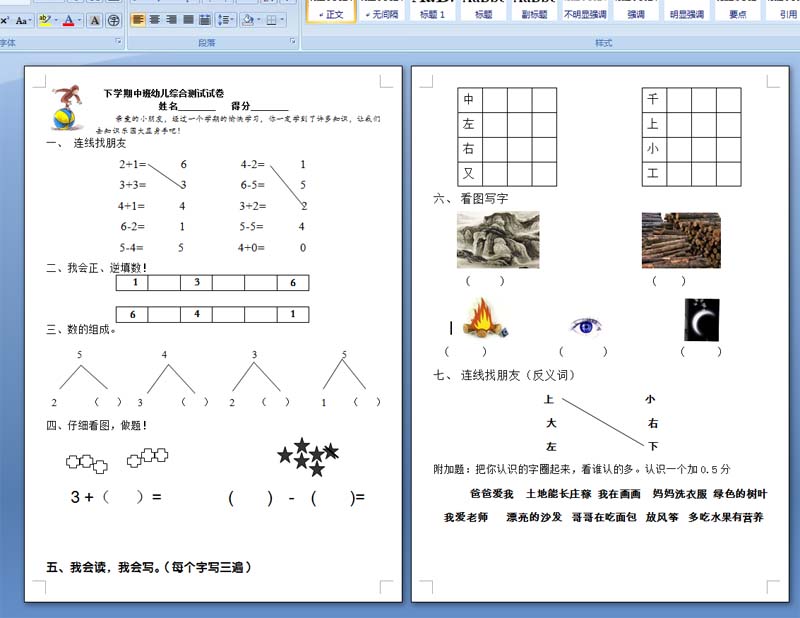Apply the red font color
This screenshot has width=800, height=618.
point(69,20)
